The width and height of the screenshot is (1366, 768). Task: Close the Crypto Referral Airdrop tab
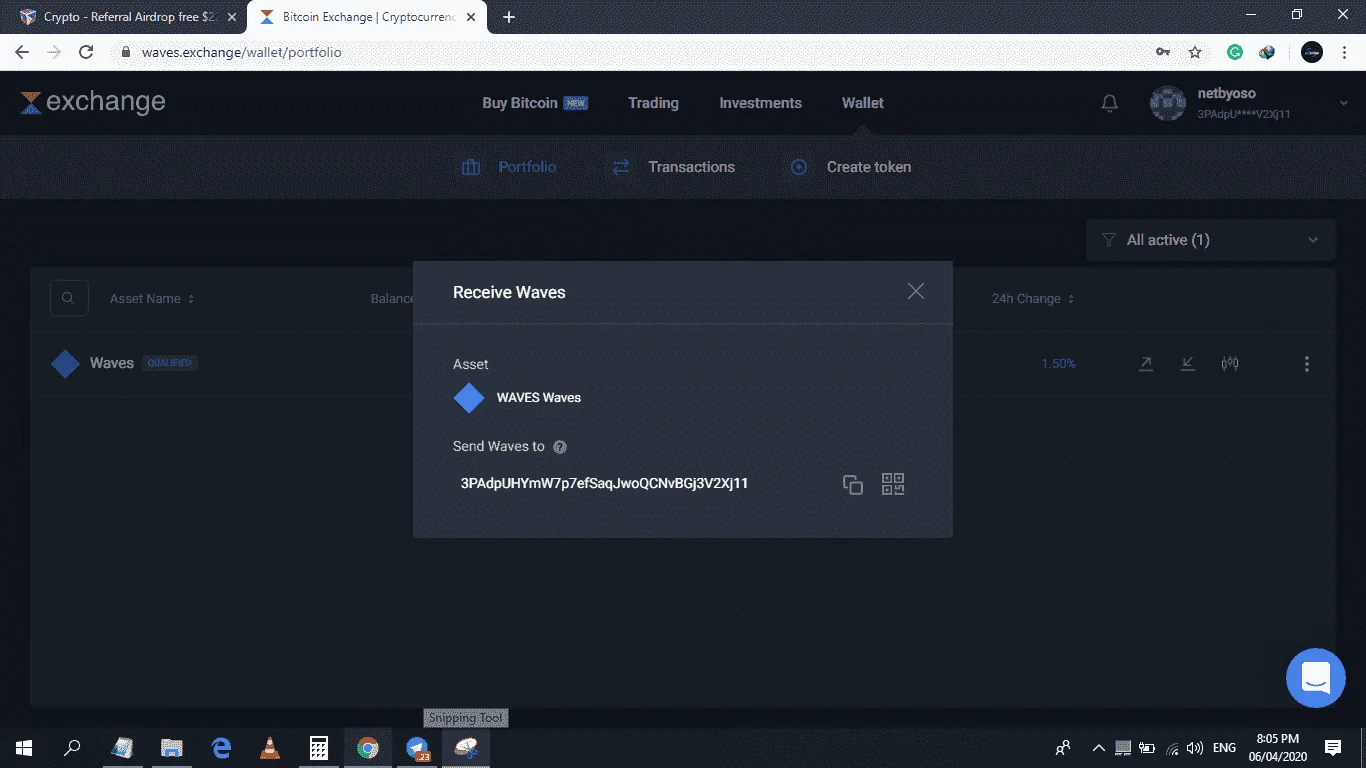(x=232, y=17)
